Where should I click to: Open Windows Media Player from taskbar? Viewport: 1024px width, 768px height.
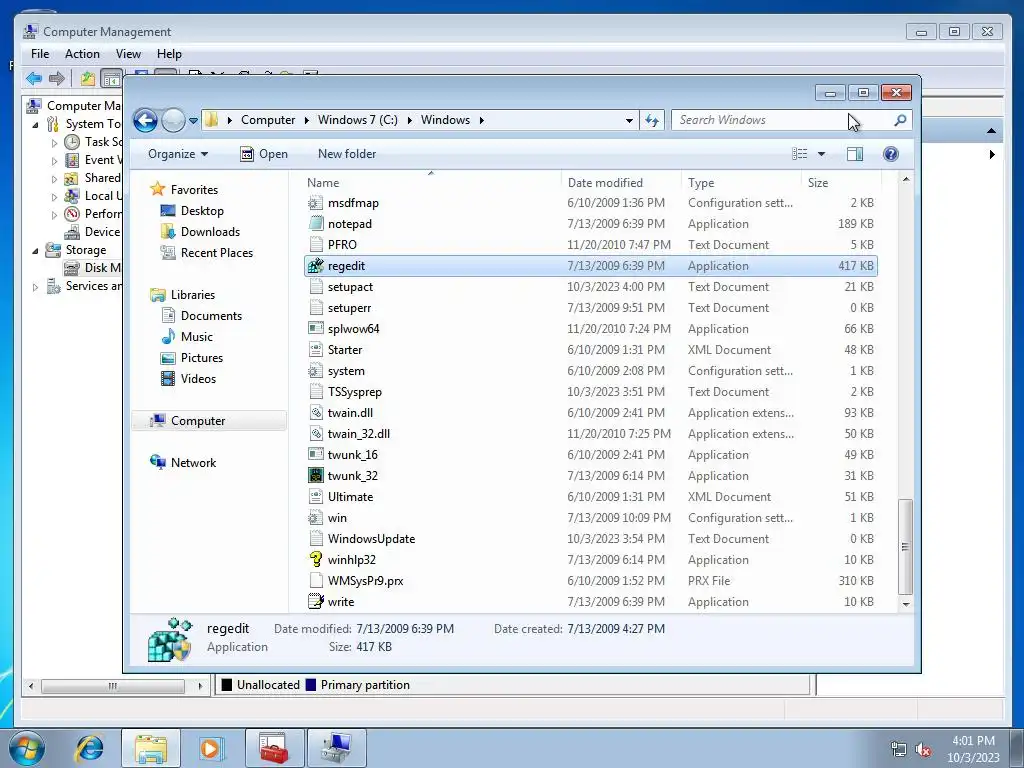point(212,748)
